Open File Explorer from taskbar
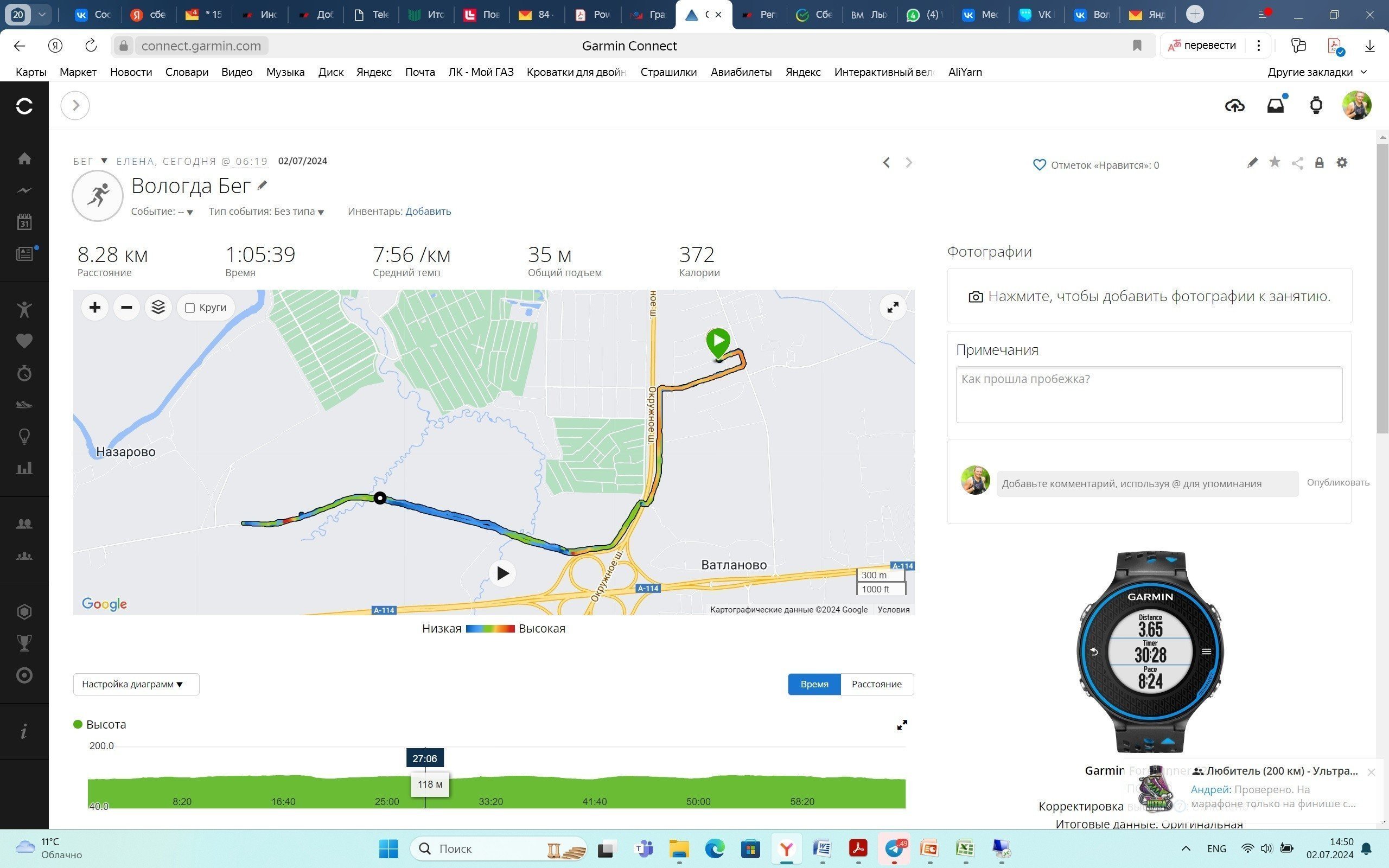This screenshot has width=1389, height=868. [x=678, y=848]
